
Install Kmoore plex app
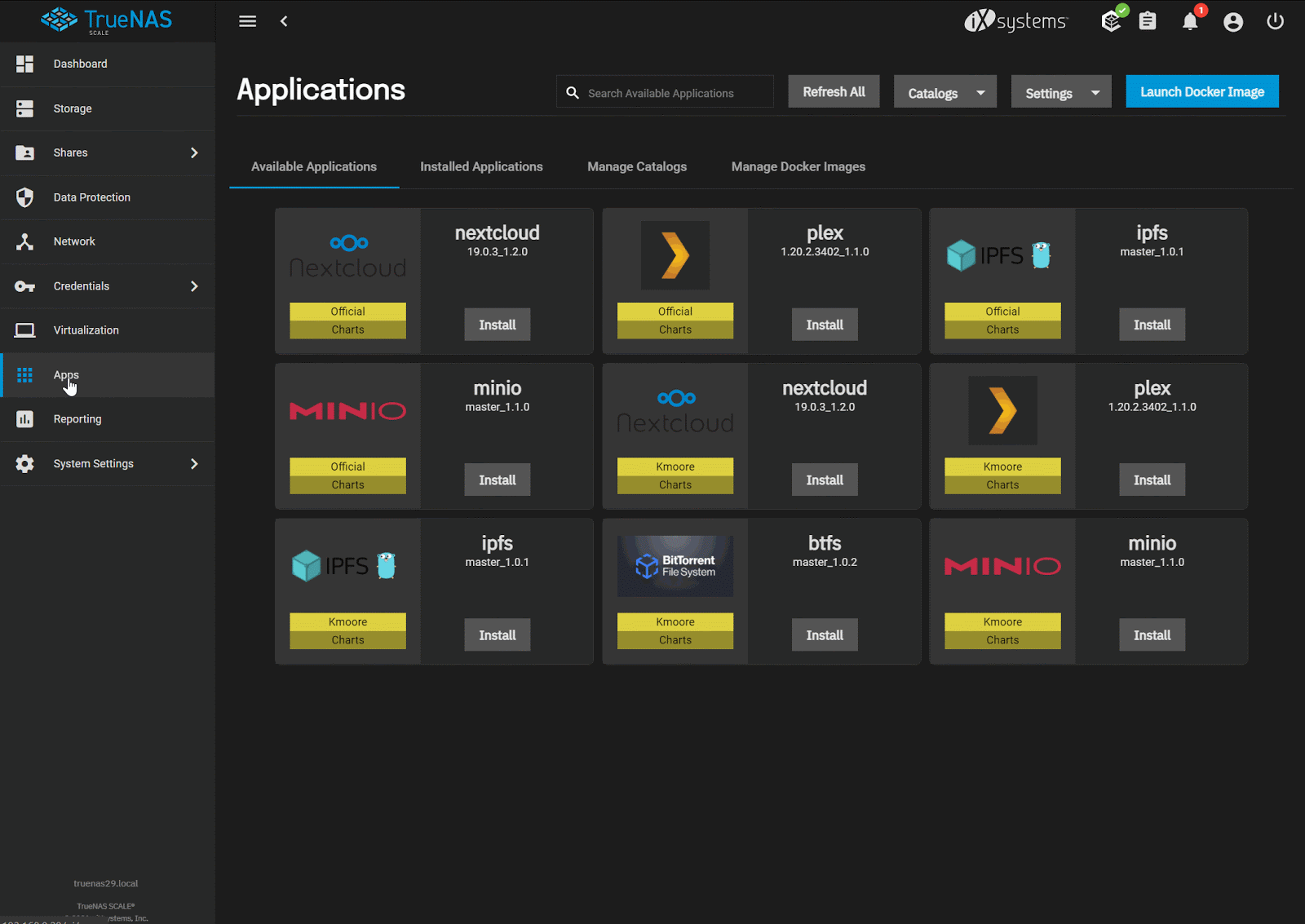click(1152, 480)
